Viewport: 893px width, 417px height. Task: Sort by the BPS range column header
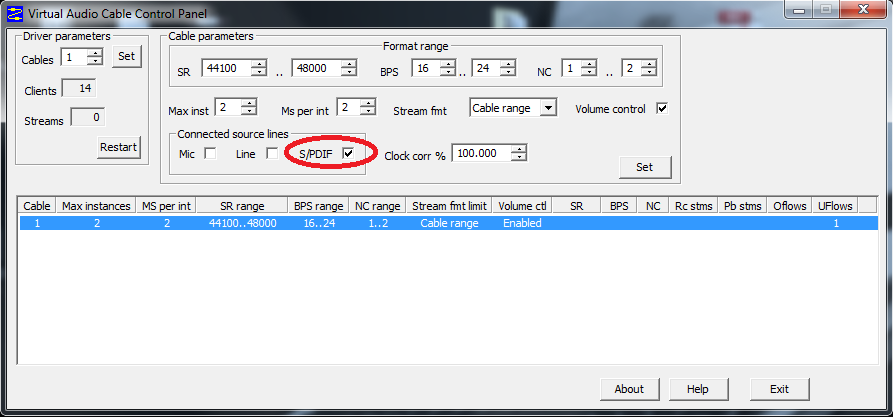318,206
